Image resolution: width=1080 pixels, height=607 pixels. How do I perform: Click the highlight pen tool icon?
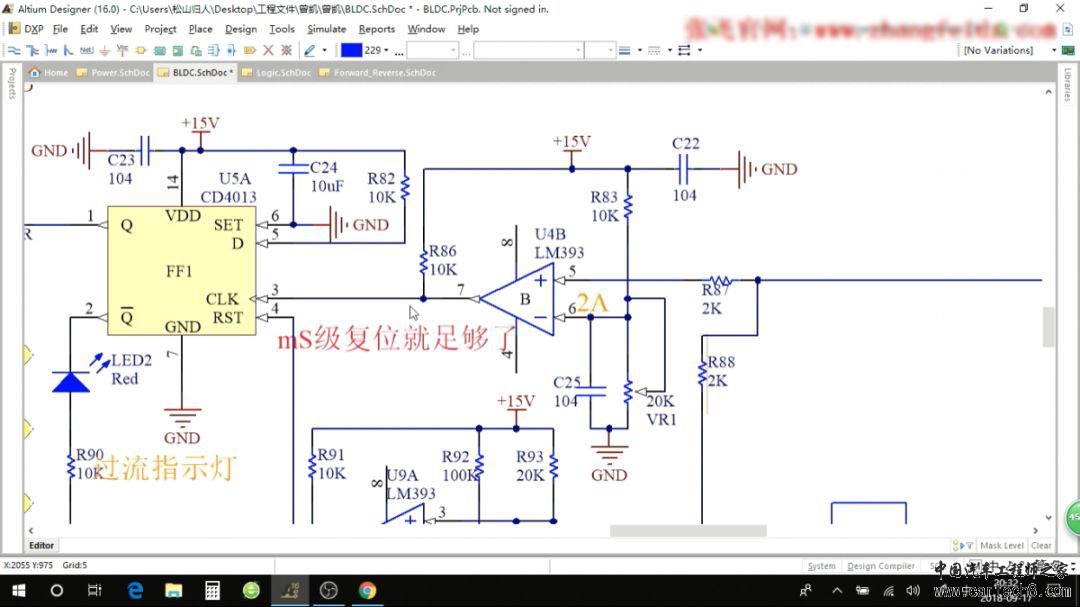coord(310,50)
